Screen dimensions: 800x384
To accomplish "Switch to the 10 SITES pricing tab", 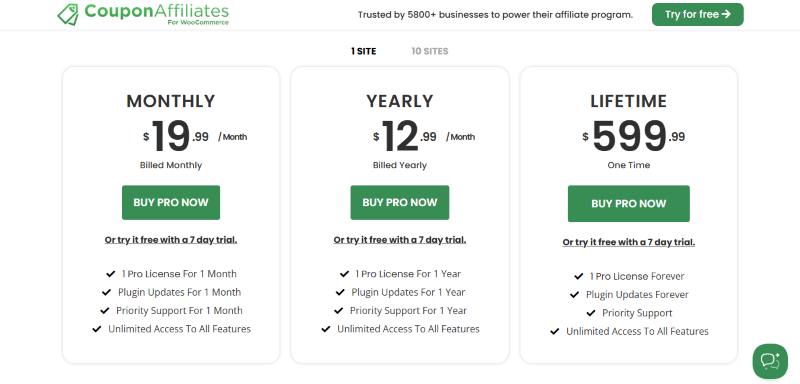I will point(430,51).
